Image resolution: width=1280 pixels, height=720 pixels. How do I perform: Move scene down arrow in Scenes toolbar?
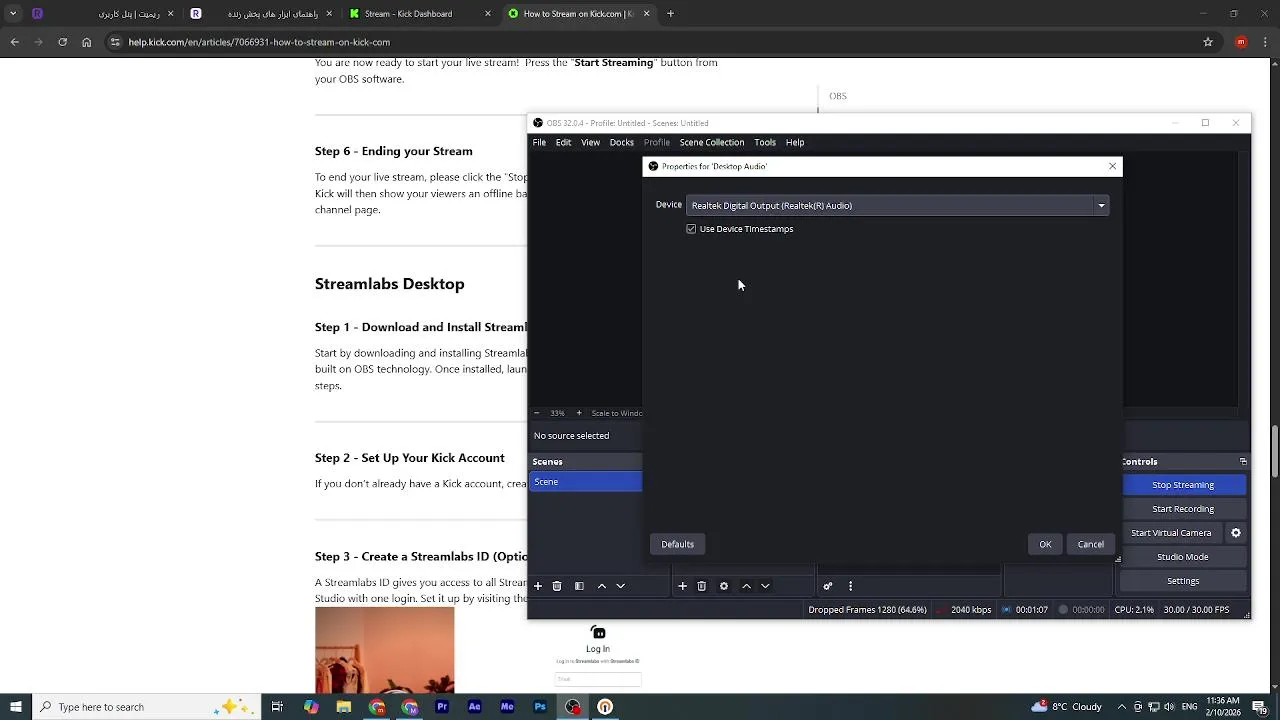pyautogui.click(x=620, y=586)
